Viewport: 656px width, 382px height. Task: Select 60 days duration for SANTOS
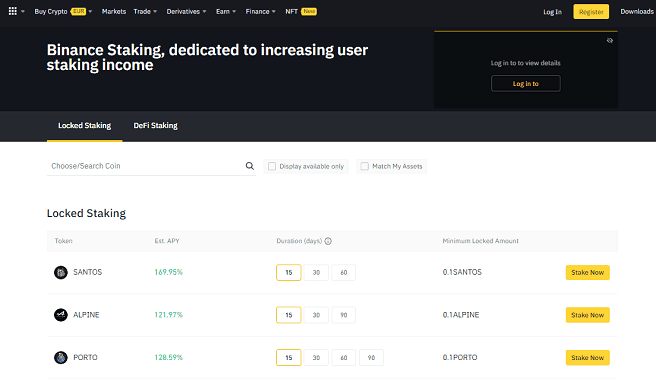click(343, 272)
